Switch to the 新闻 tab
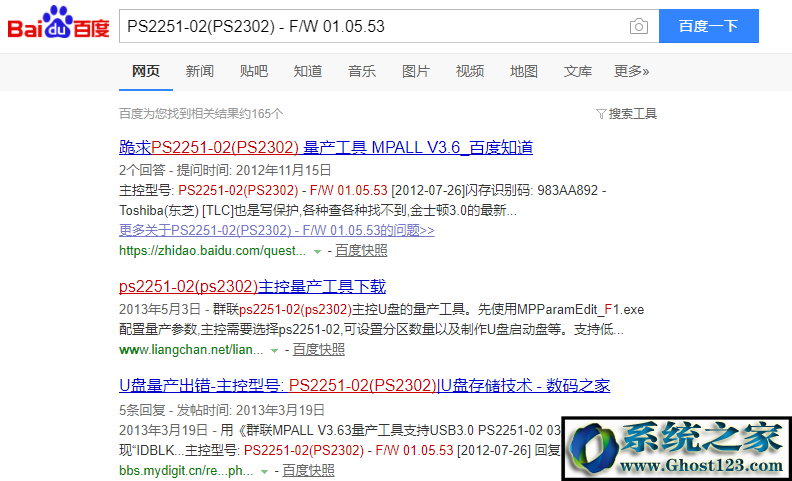 (200, 71)
